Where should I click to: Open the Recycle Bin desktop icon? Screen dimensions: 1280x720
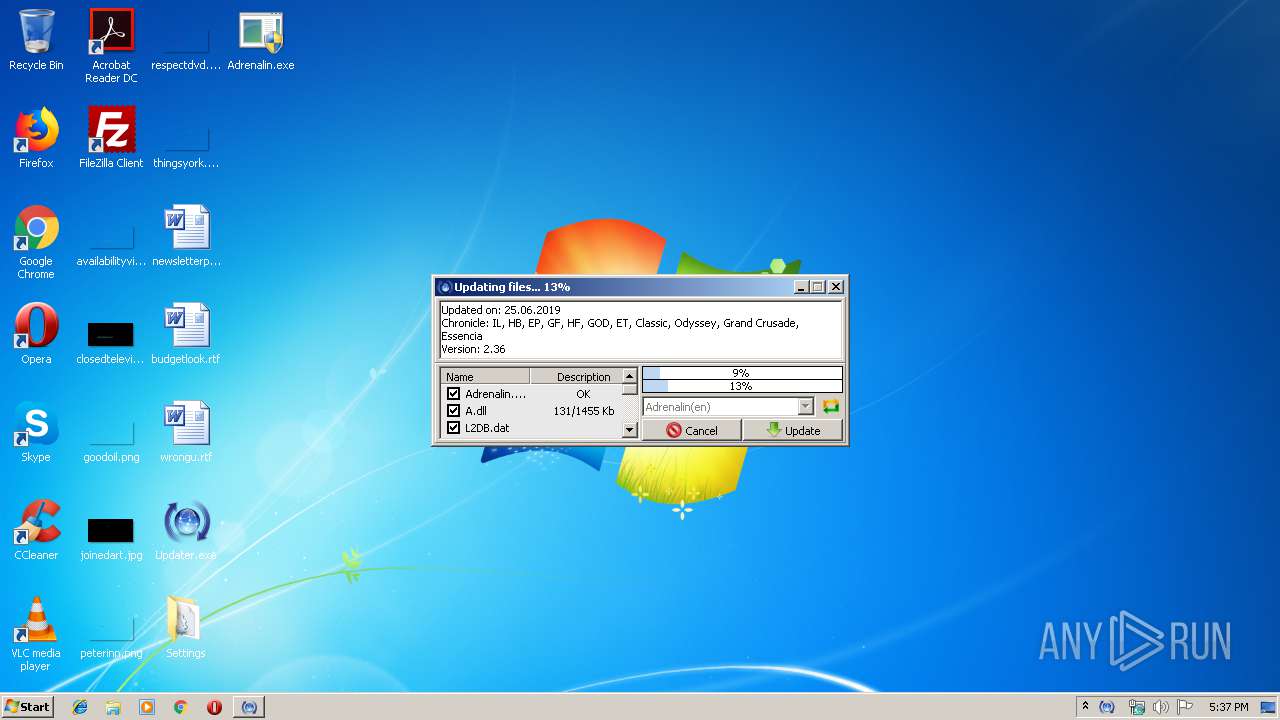point(36,40)
